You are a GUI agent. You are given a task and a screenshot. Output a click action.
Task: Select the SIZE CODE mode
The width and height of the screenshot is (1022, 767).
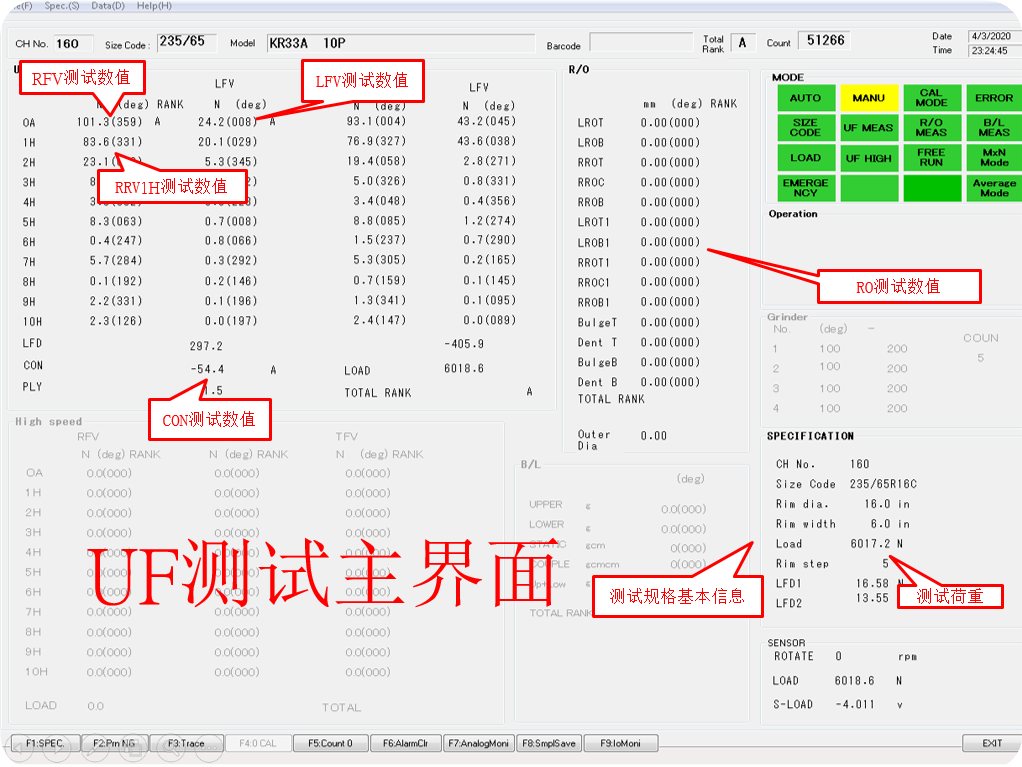pyautogui.click(x=805, y=128)
